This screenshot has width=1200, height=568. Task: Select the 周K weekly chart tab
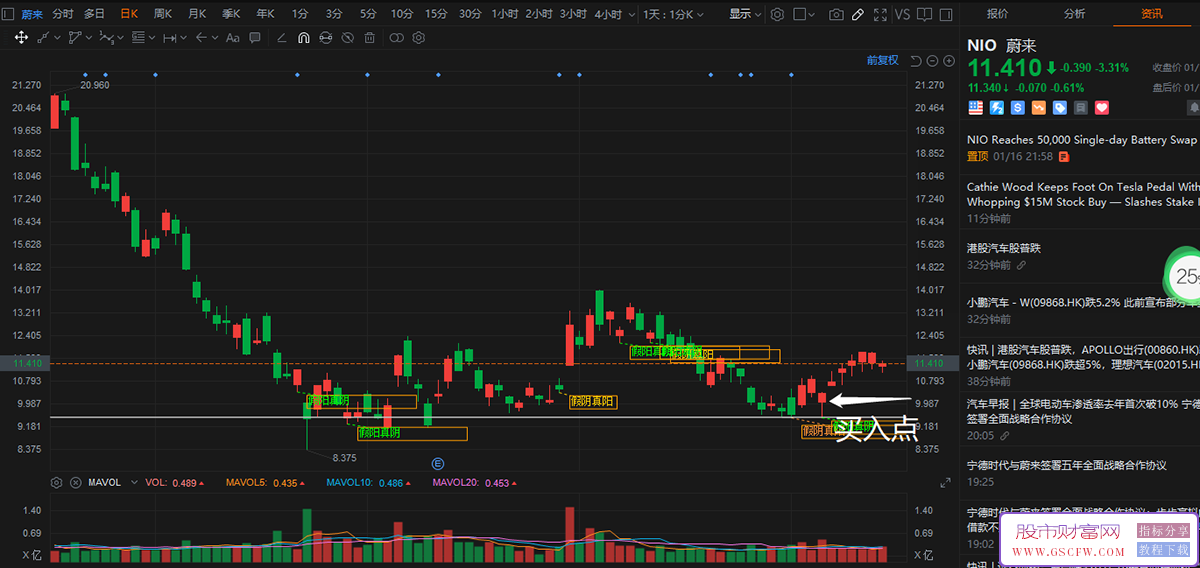coord(163,14)
